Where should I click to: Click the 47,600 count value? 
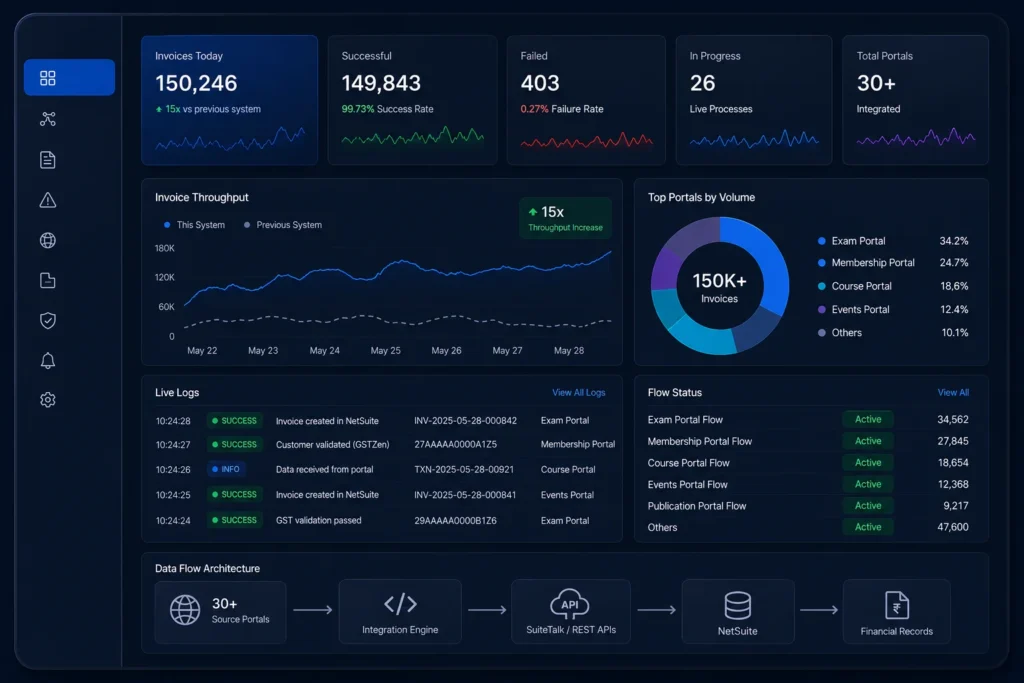953,527
